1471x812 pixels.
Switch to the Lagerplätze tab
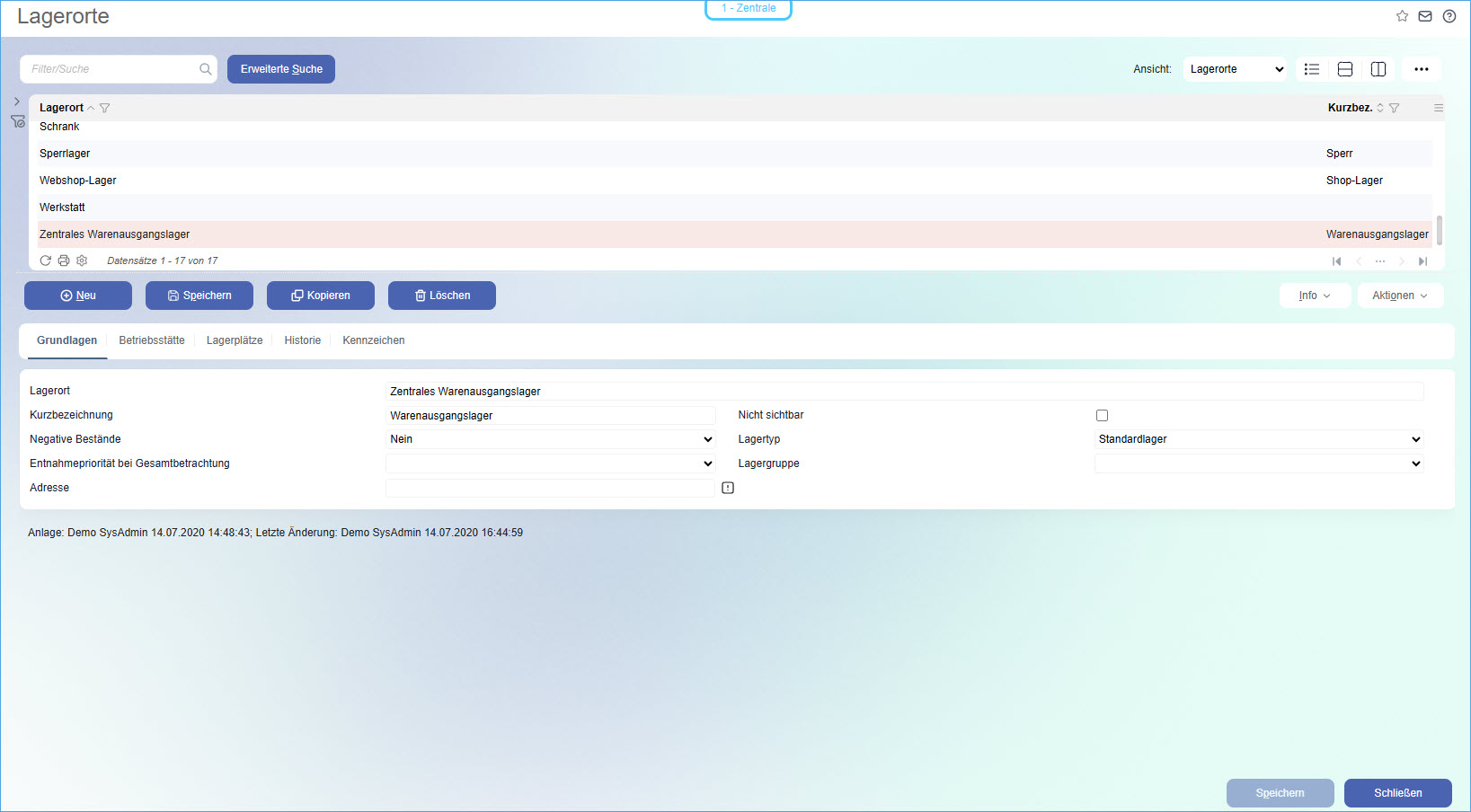point(235,340)
